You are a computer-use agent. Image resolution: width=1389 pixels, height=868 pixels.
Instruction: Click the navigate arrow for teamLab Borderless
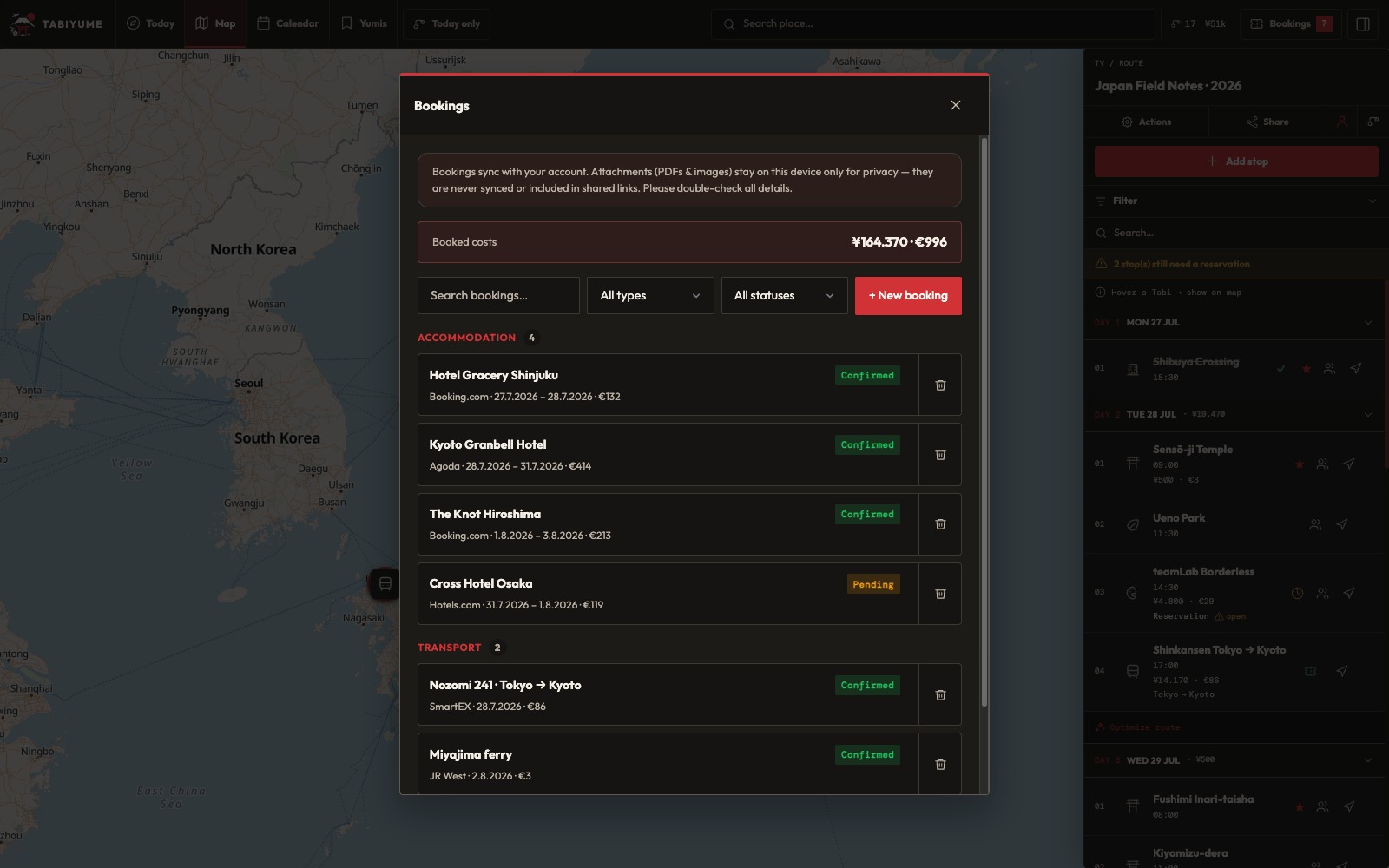pos(1348,593)
